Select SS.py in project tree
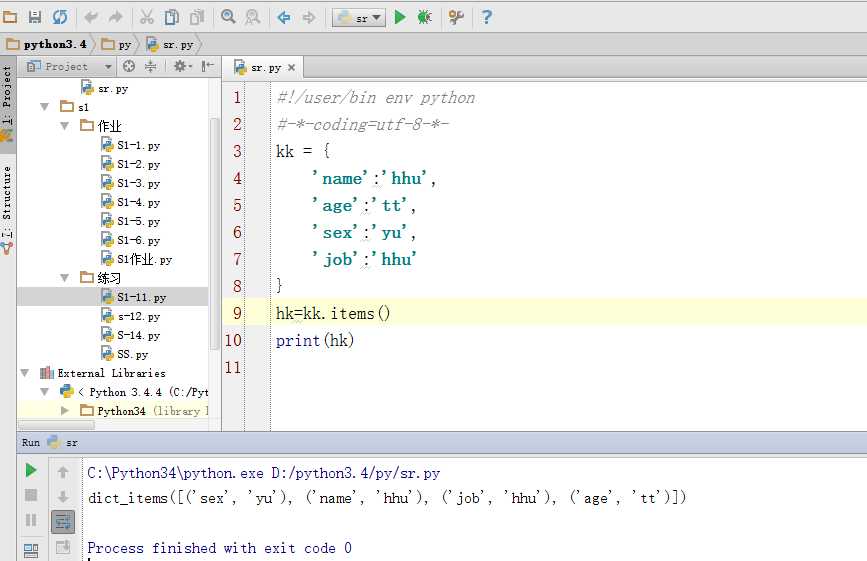The height and width of the screenshot is (561, 867). click(125, 354)
